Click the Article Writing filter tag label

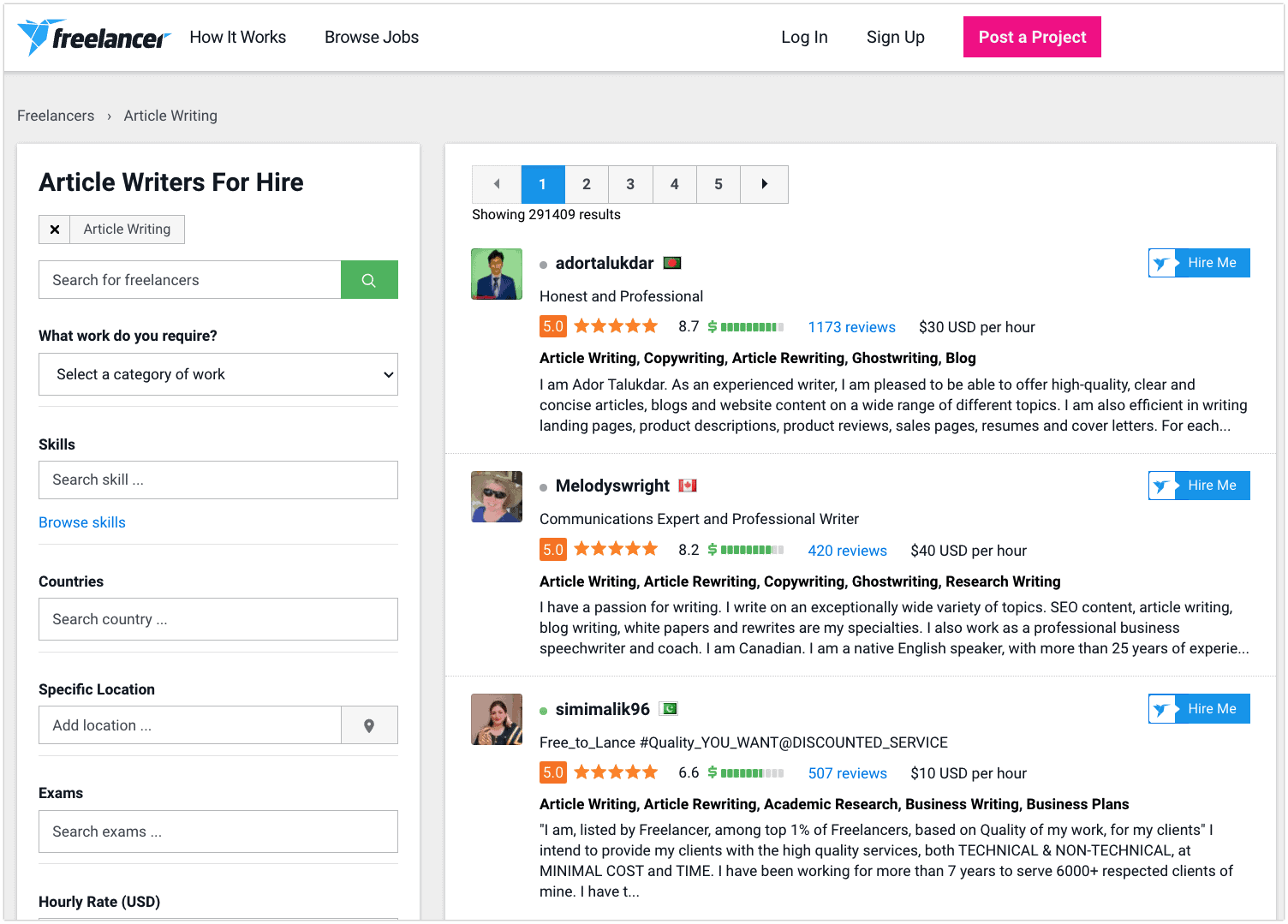tap(127, 230)
